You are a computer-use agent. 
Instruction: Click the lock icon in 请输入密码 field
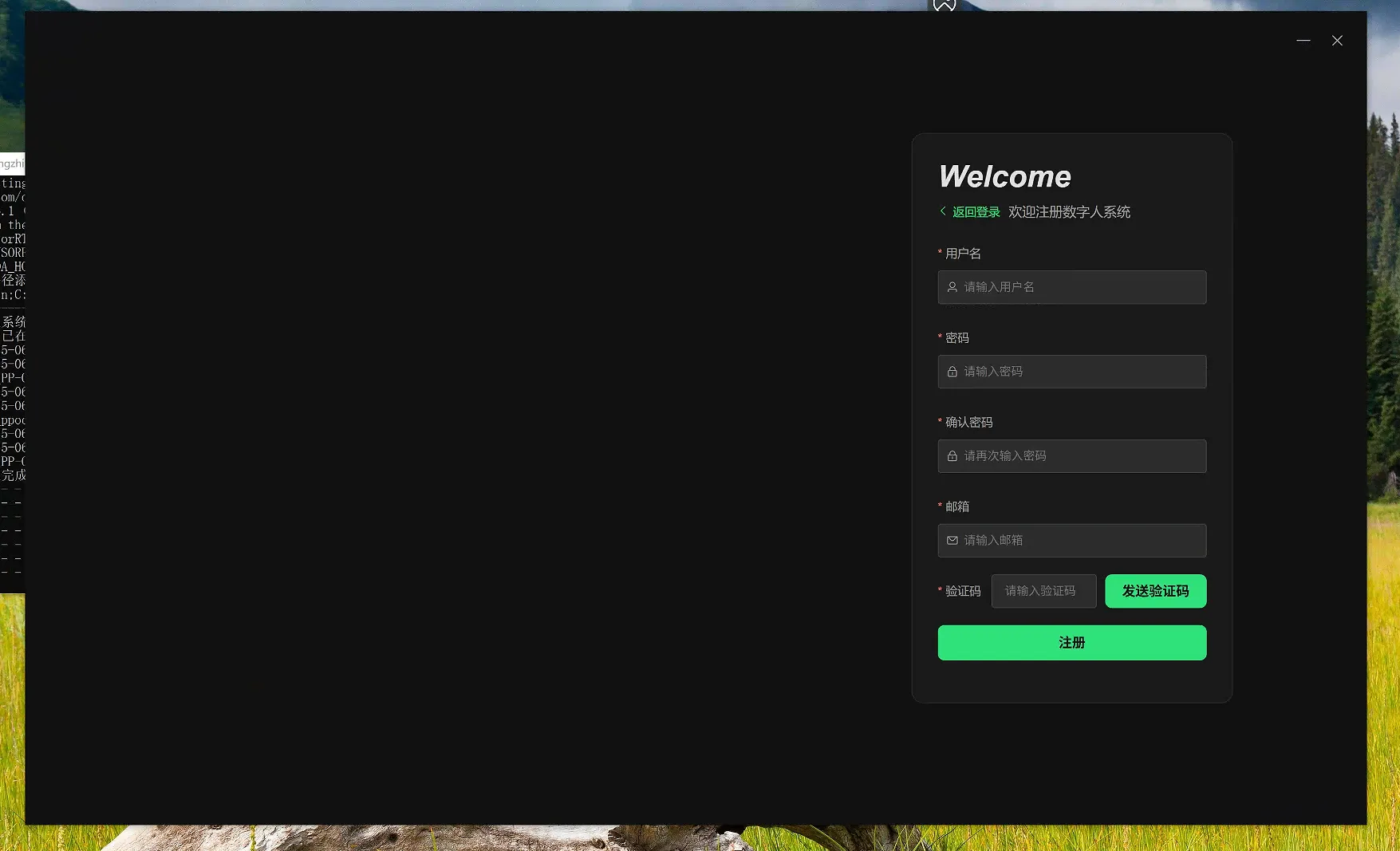tap(952, 372)
